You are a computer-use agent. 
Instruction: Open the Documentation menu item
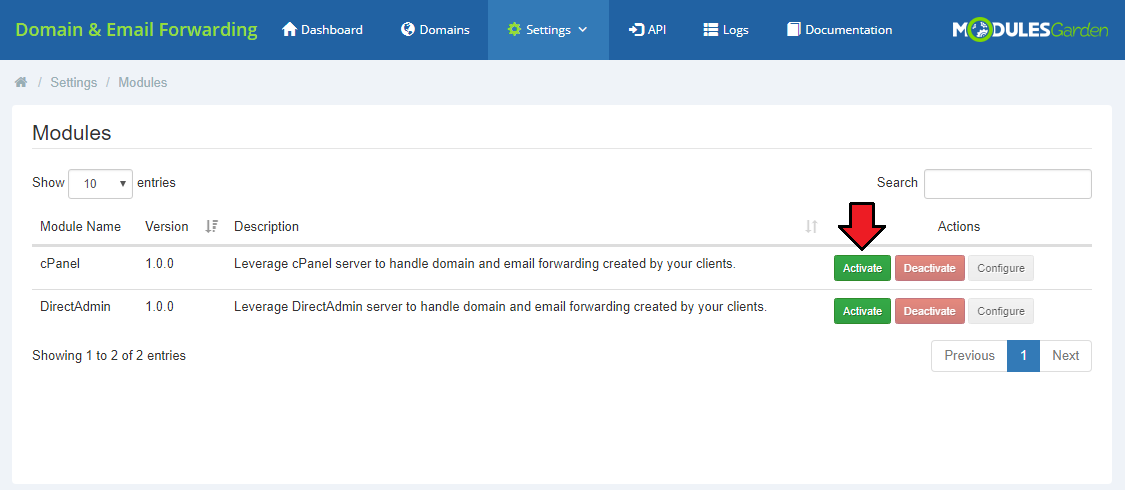[x=839, y=30]
